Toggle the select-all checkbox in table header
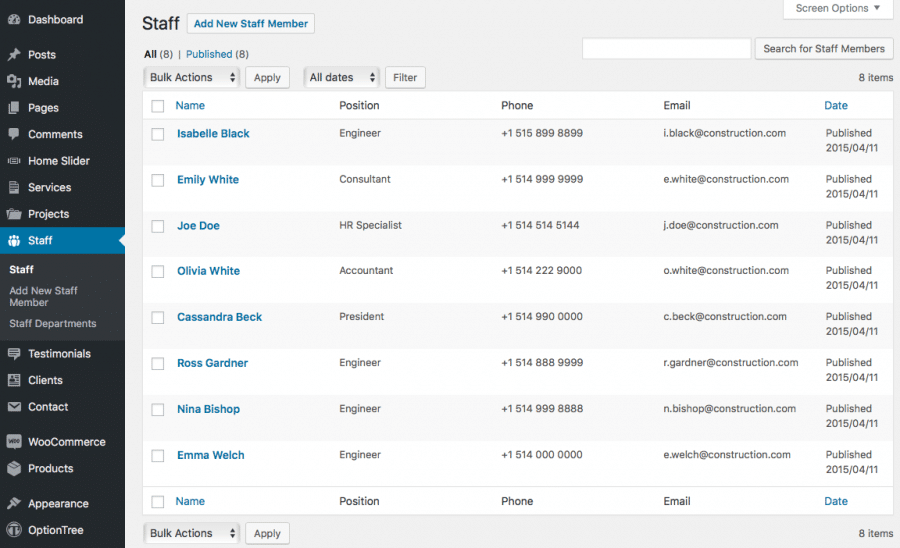Image resolution: width=900 pixels, height=548 pixels. 158,106
